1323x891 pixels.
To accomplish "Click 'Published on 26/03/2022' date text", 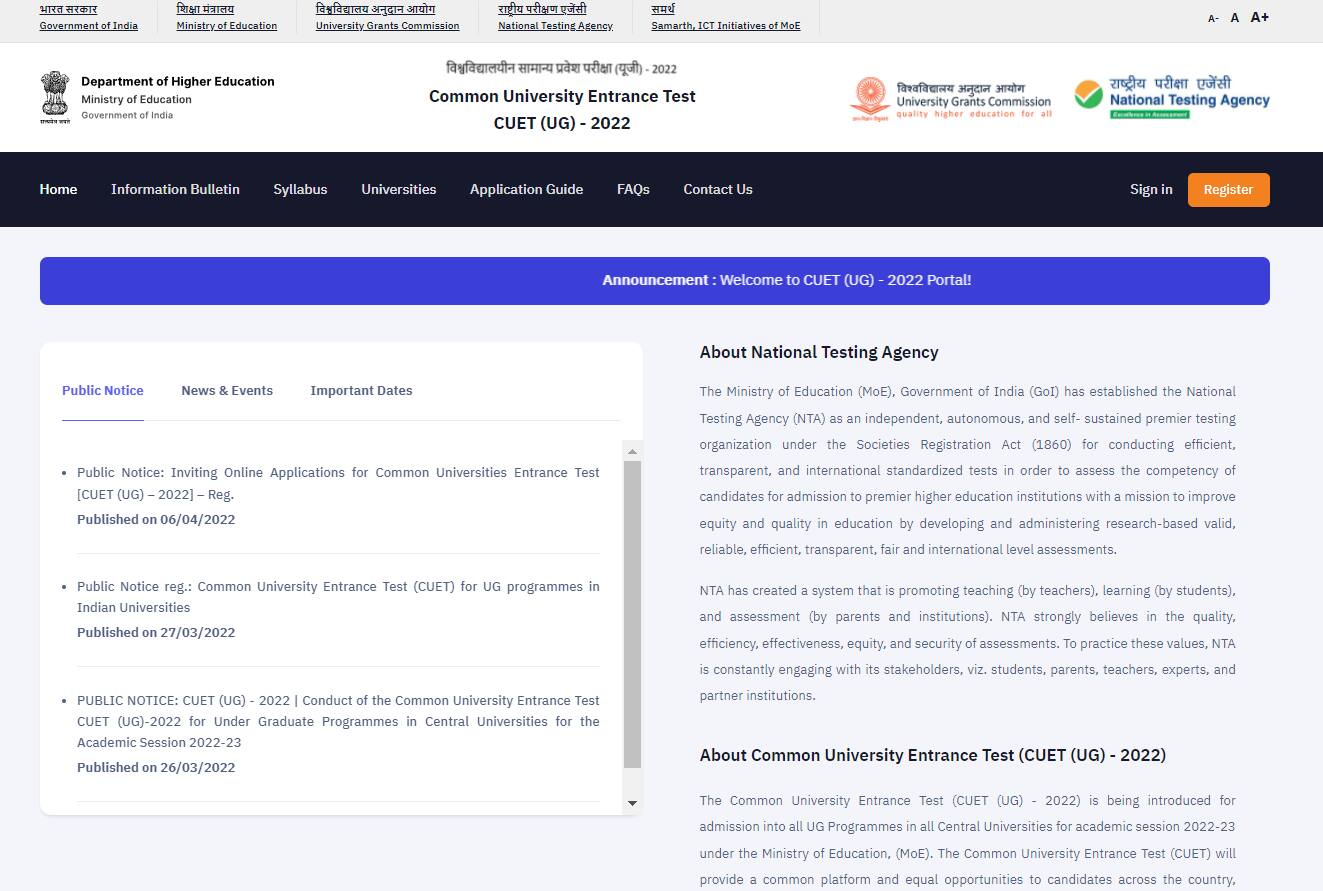I will [x=156, y=767].
